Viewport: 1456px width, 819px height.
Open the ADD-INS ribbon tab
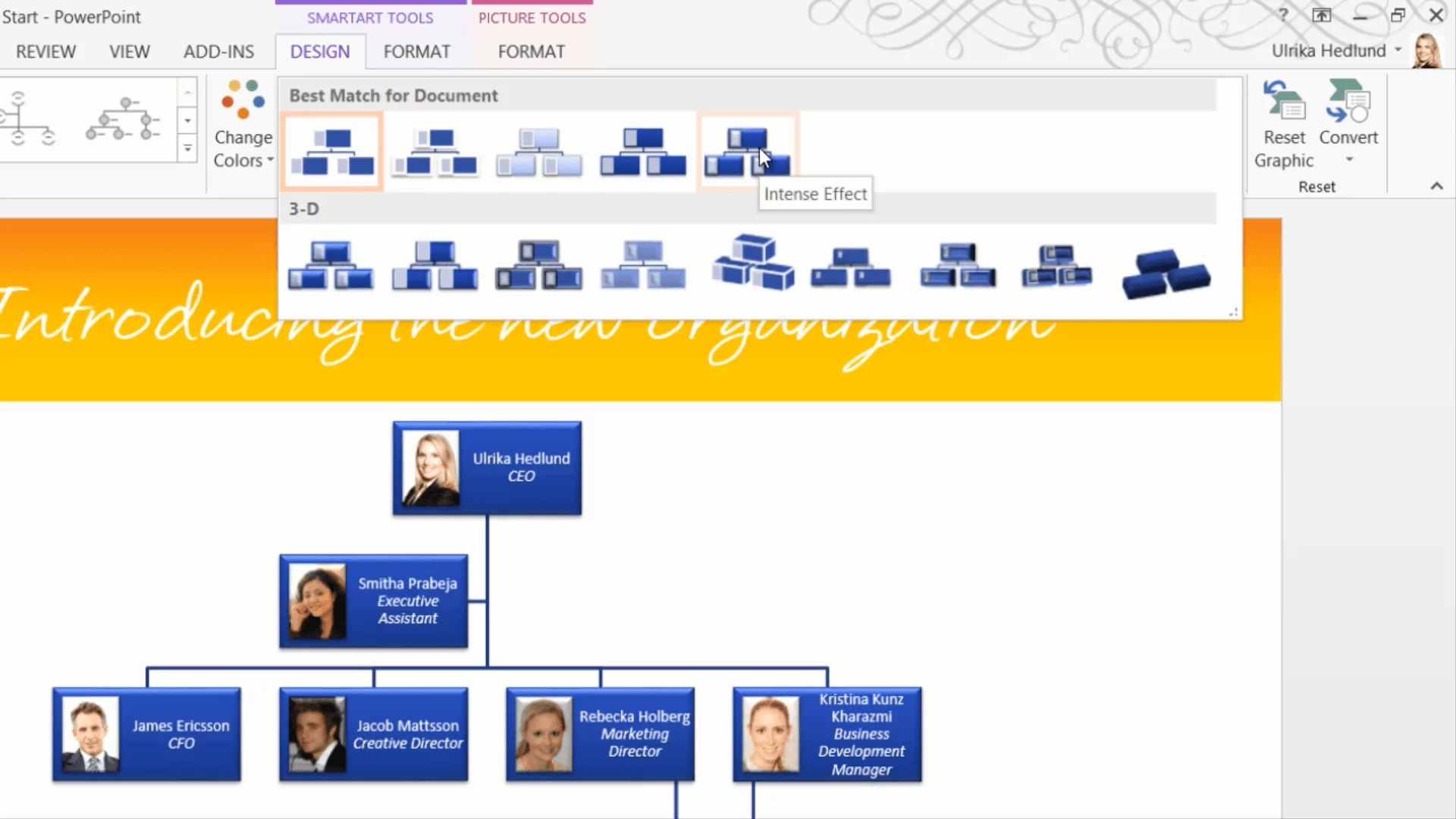(x=218, y=52)
